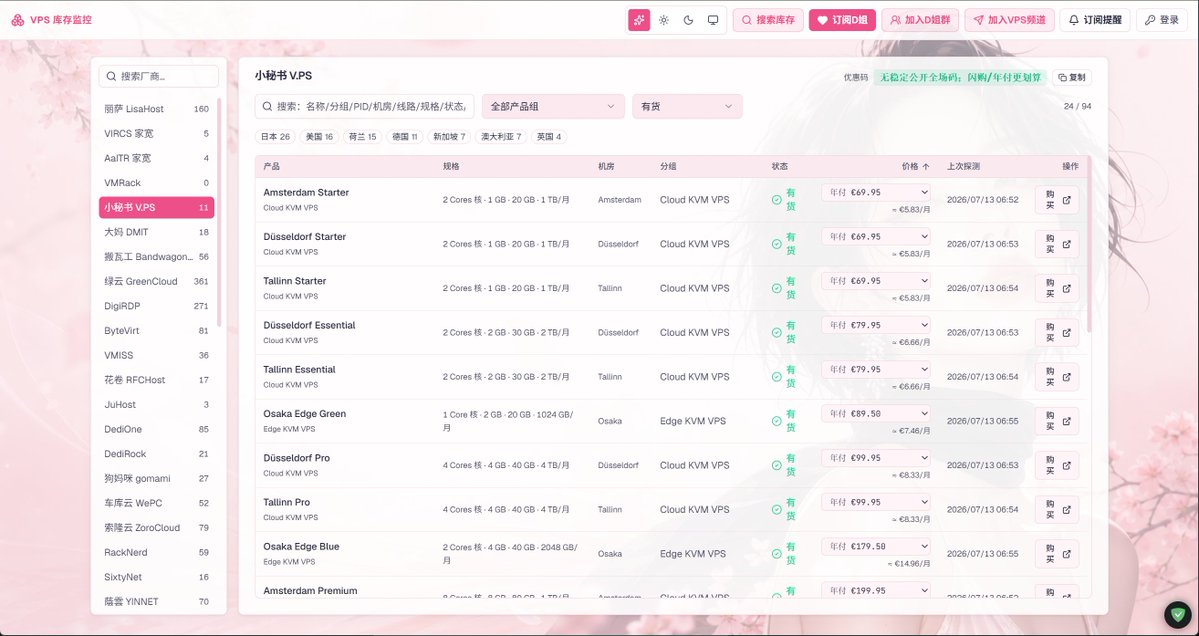This screenshot has width=1199, height=636.
Task: Sort by 价格 column header
Action: [915, 166]
